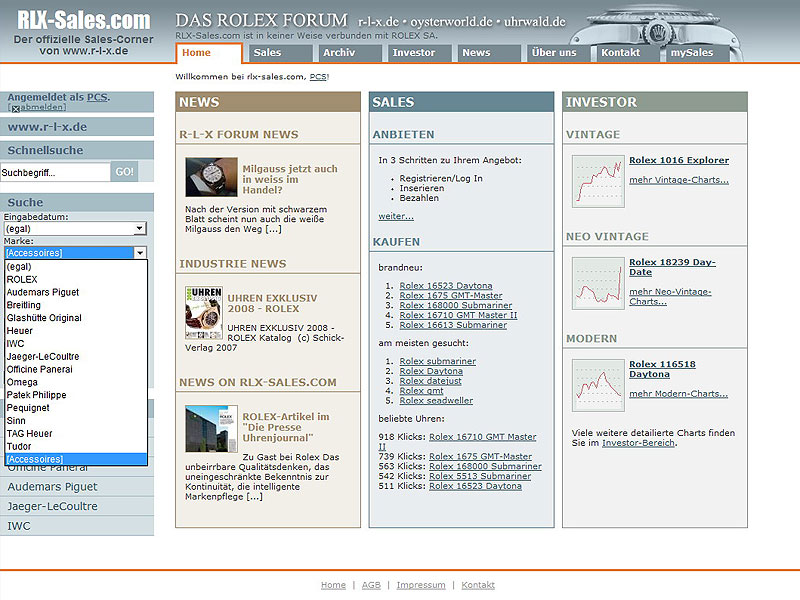
Task: Go to the Archiv tab
Action: 349,53
